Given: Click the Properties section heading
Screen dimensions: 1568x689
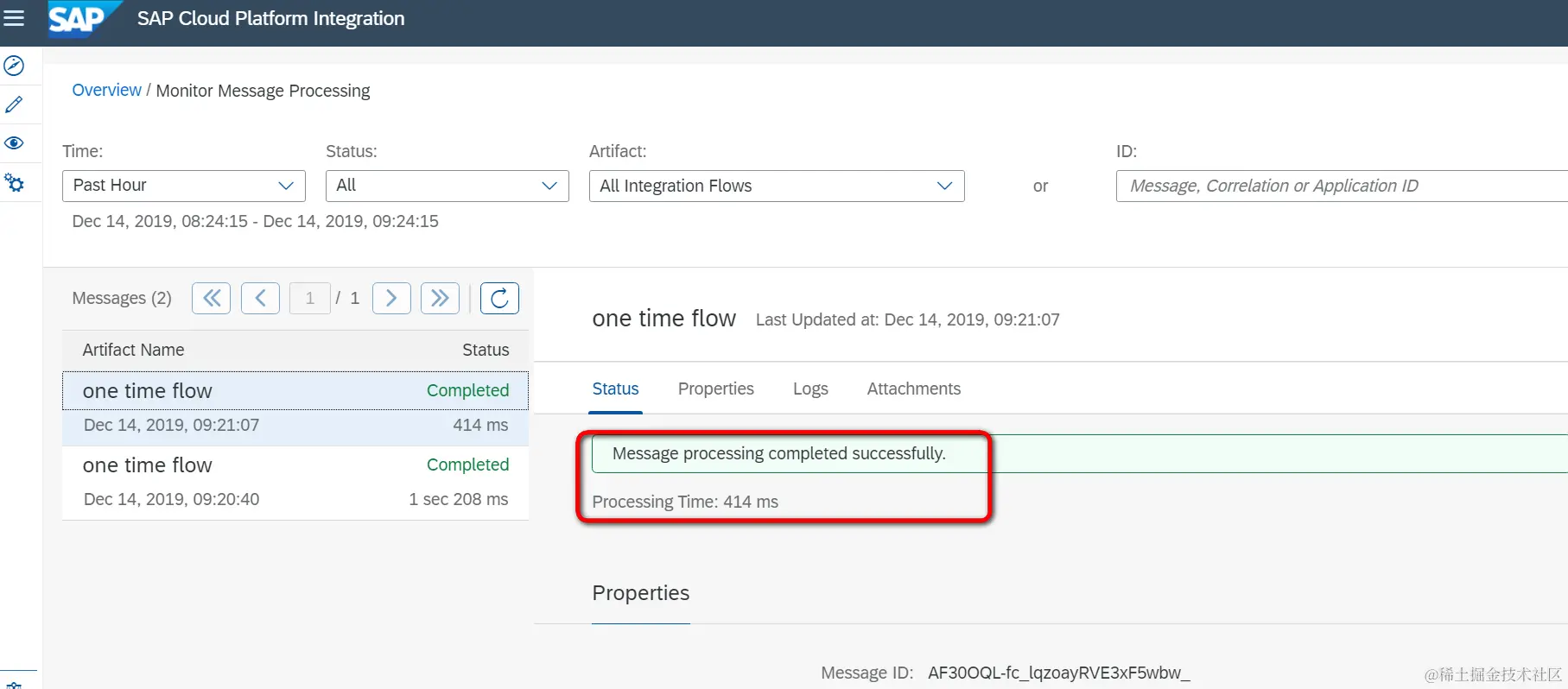Looking at the screenshot, I should click(641, 593).
